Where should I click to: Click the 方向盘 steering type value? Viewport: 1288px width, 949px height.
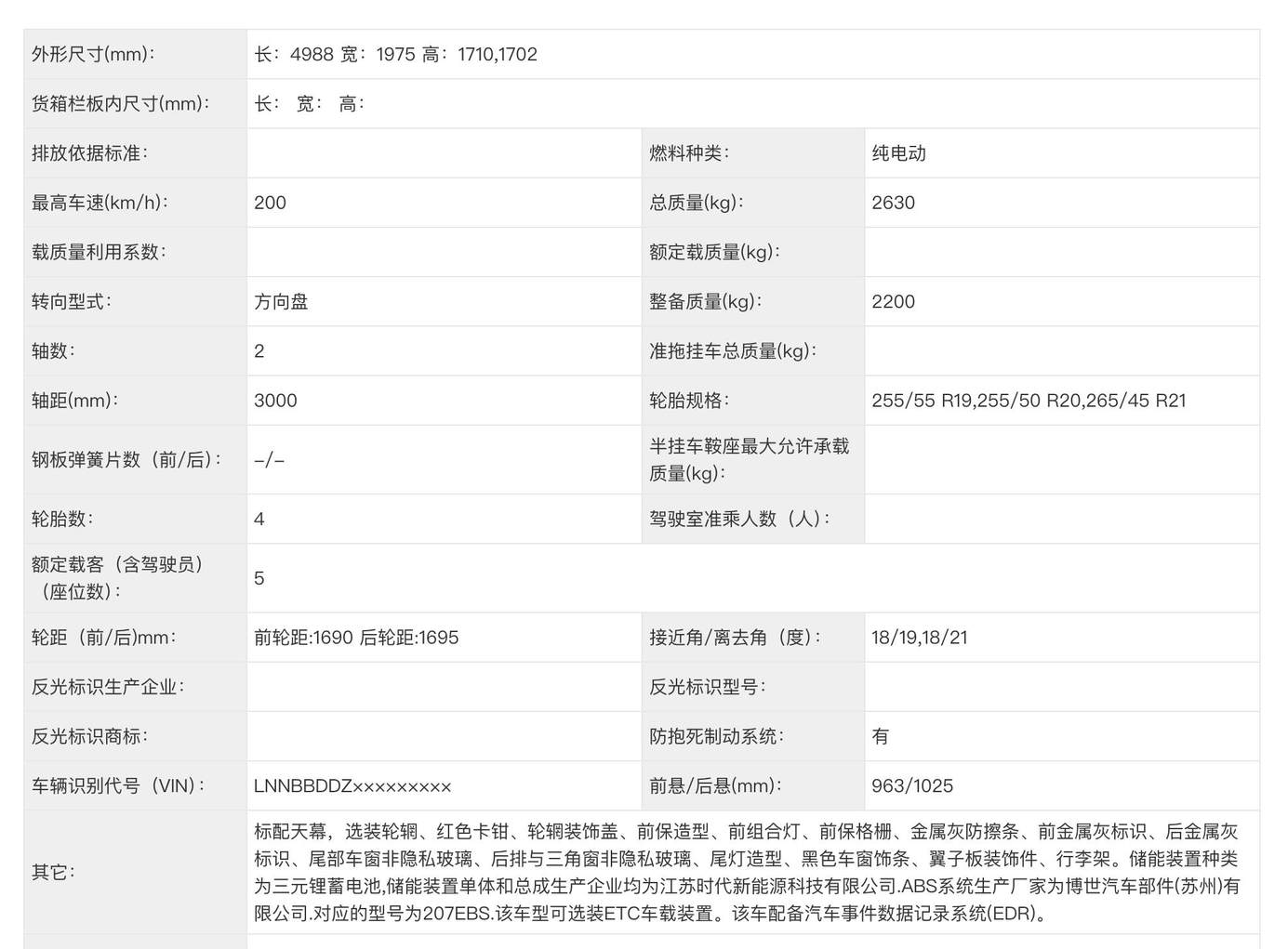(281, 302)
